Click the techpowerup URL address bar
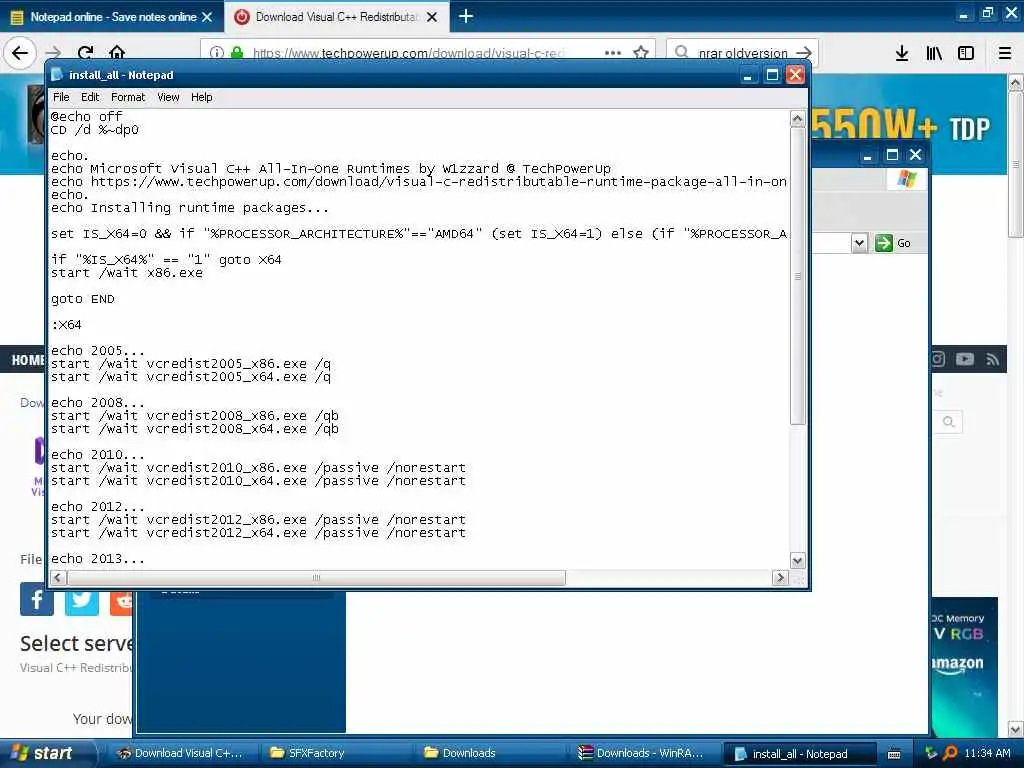 (x=409, y=53)
